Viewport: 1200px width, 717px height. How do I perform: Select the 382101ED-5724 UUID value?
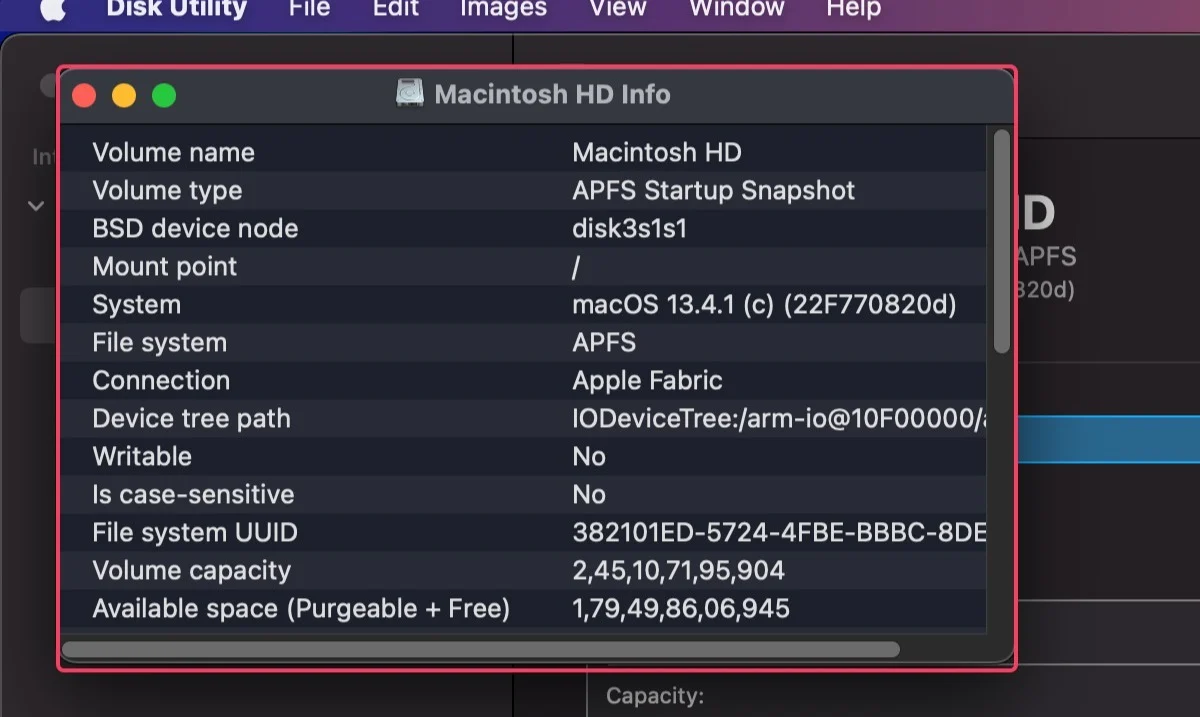point(779,533)
